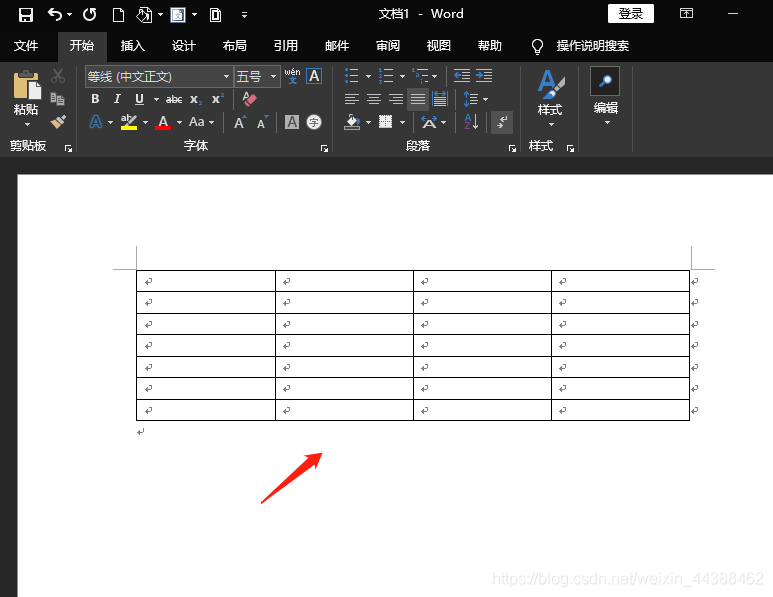This screenshot has height=597, width=773.
Task: Toggle subscript formatting
Action: tap(196, 100)
